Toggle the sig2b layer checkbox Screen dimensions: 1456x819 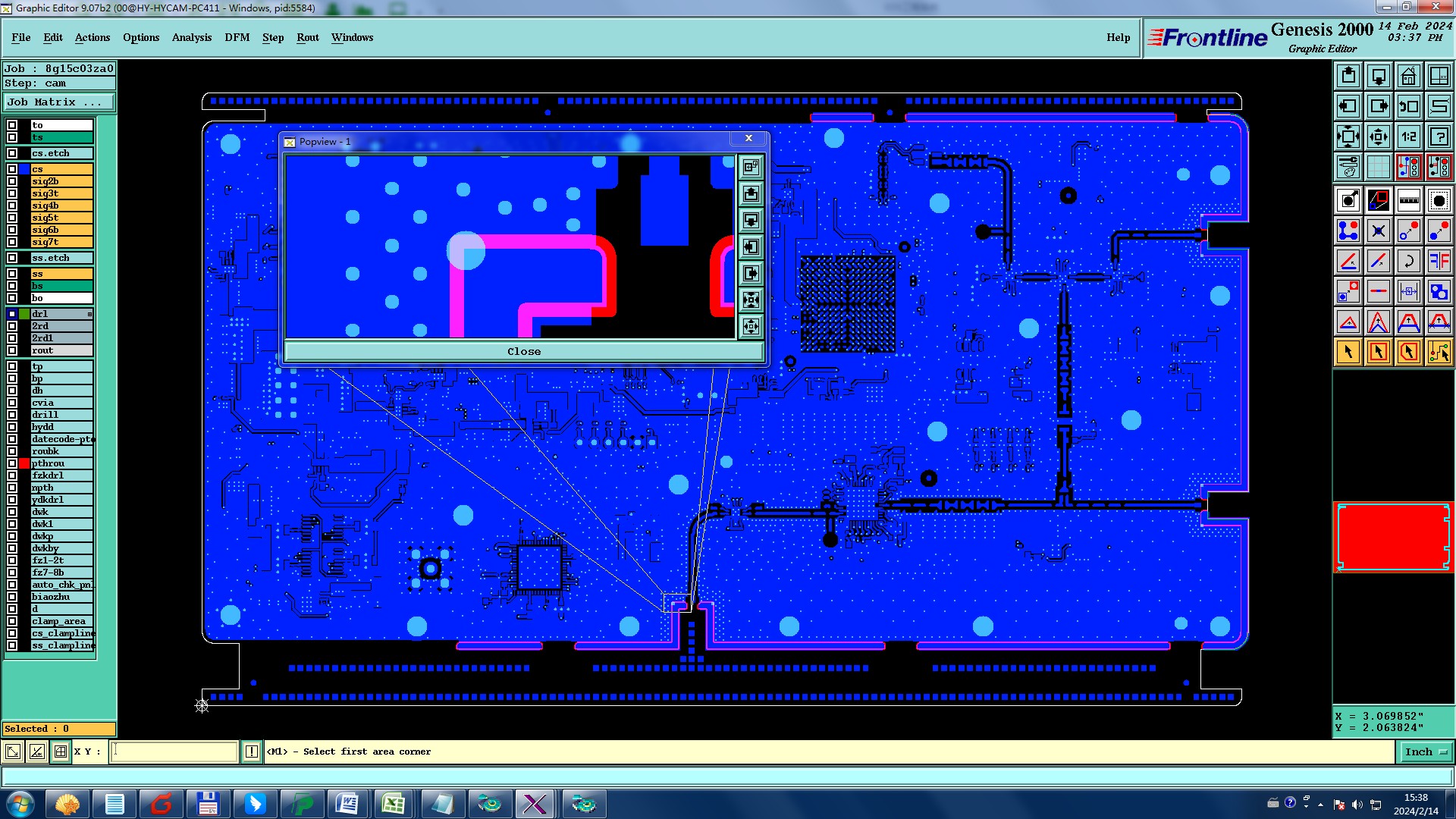[12, 181]
